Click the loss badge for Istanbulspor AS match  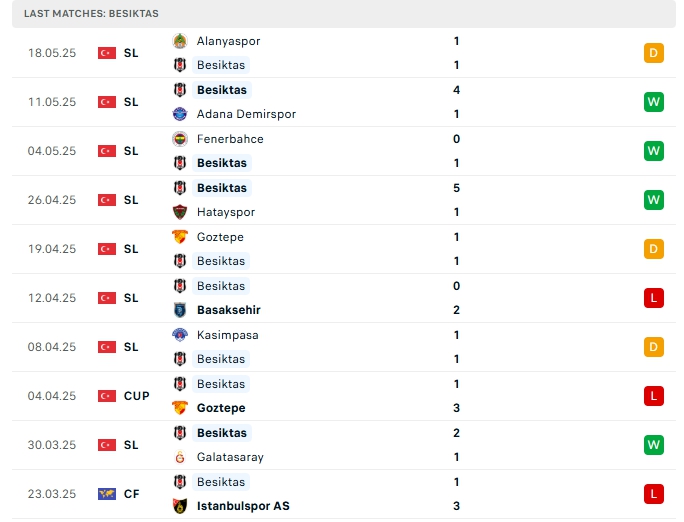pyautogui.click(x=654, y=494)
